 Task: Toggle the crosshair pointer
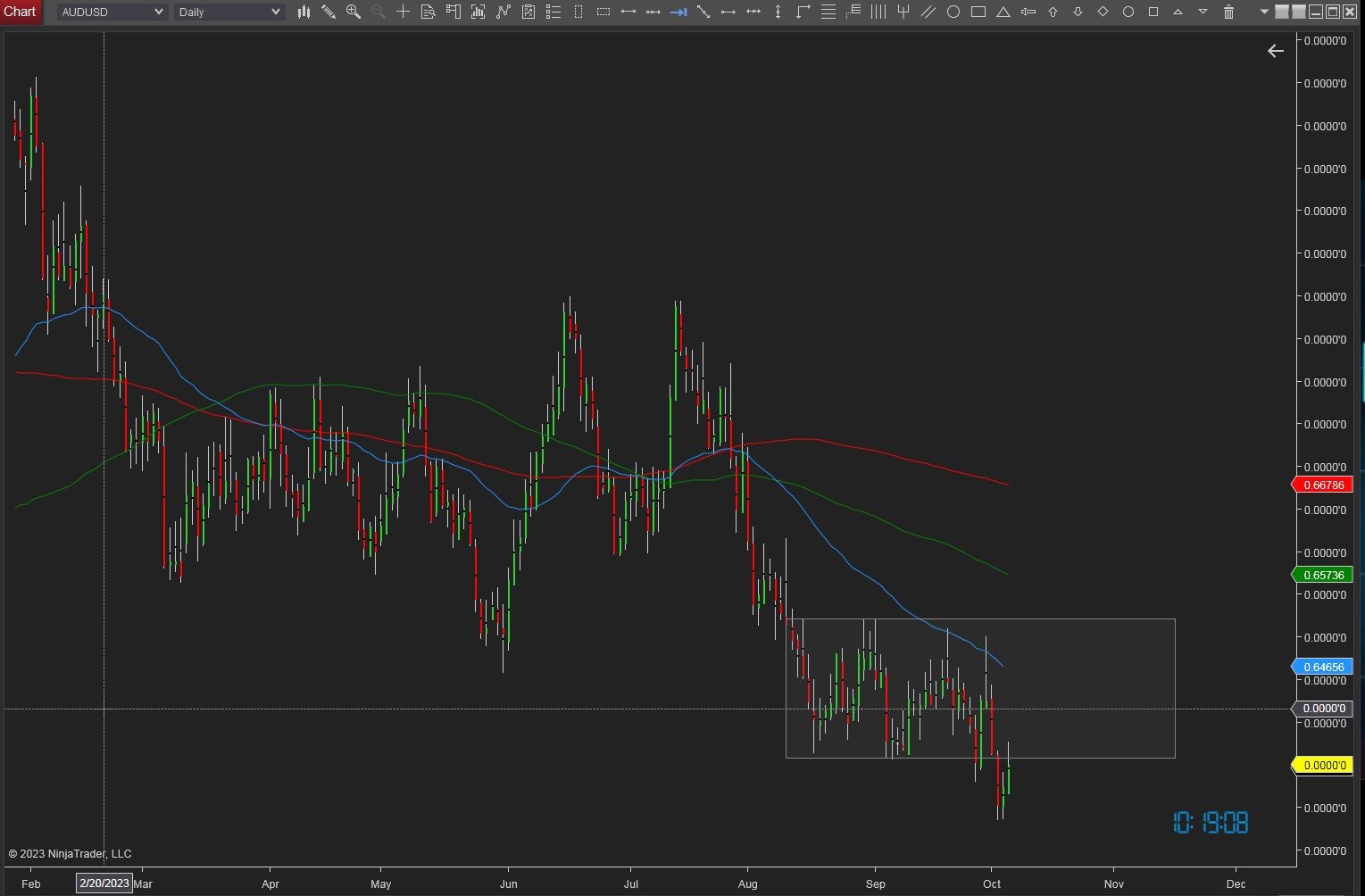coord(404,12)
